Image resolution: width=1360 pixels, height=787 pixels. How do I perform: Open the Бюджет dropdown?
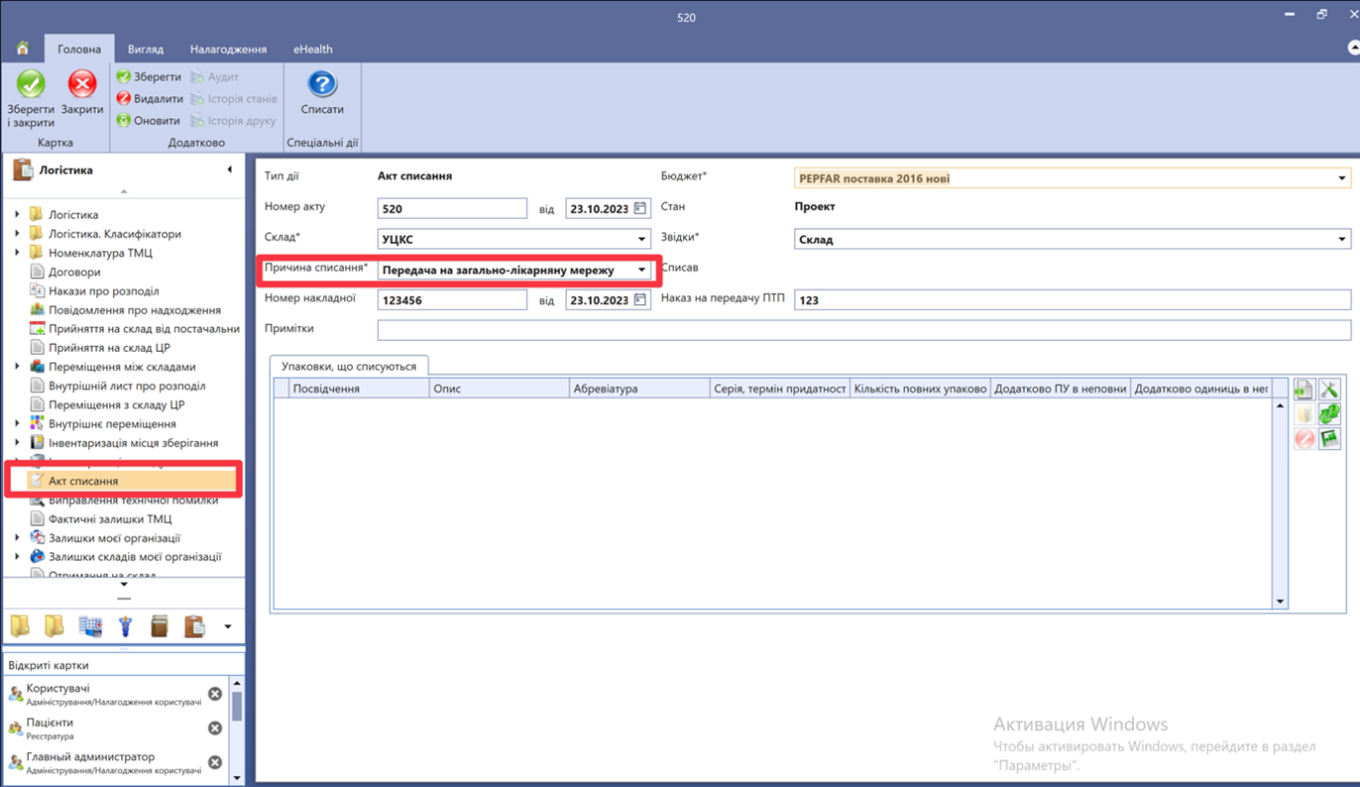pyautogui.click(x=1342, y=179)
